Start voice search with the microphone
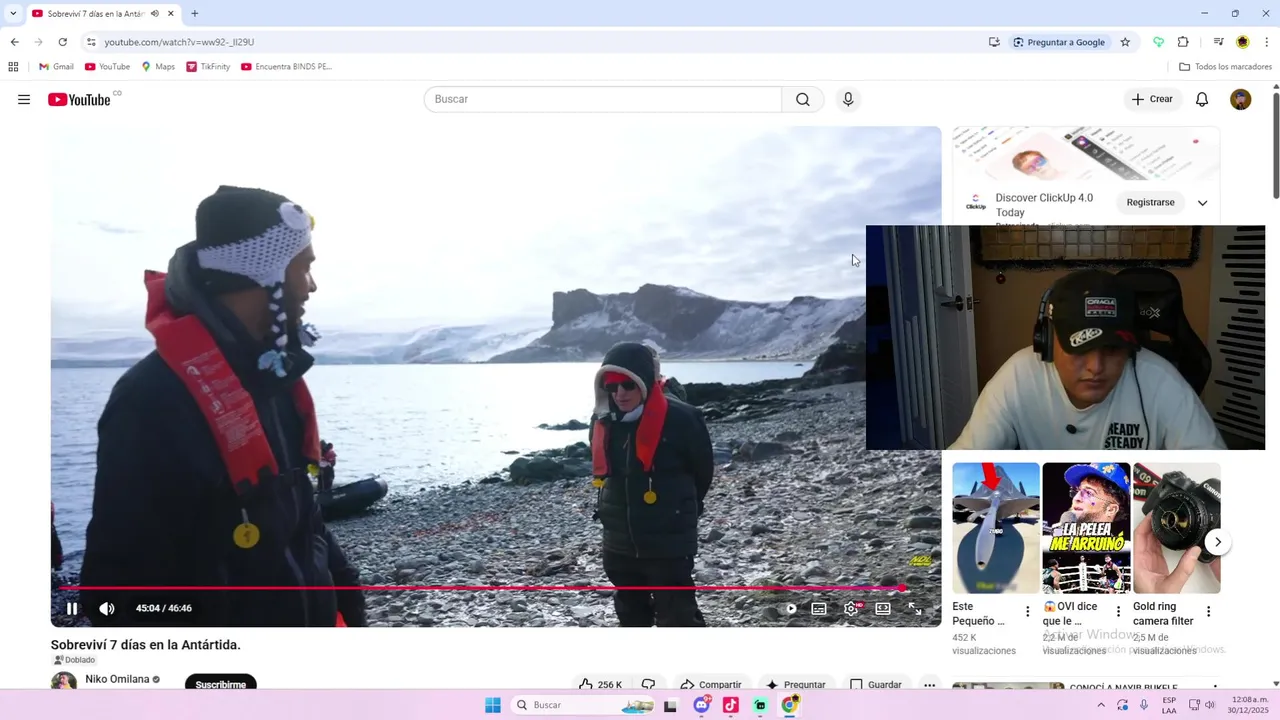 (x=848, y=99)
